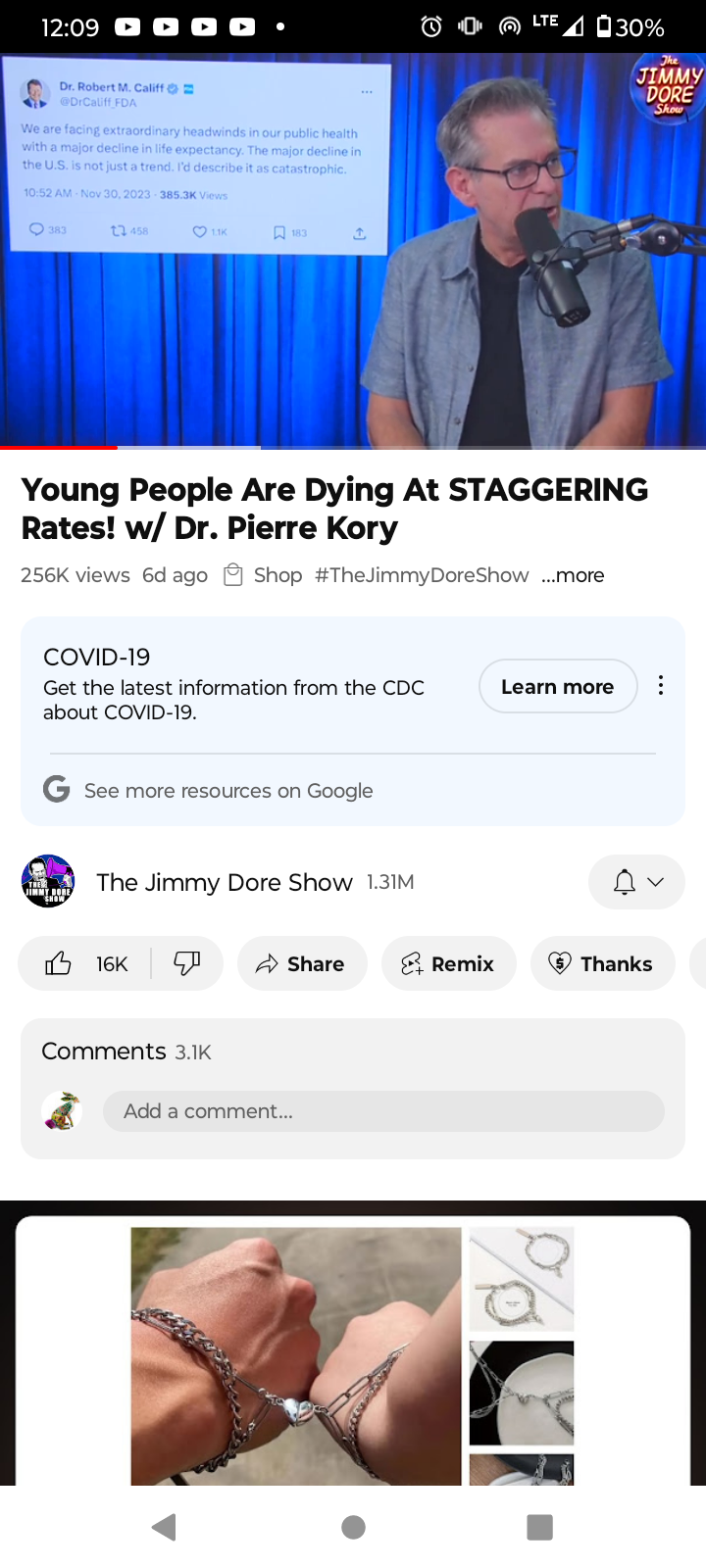The image size is (706, 1568).
Task: Seek on the red video progress bar
Action: [59, 448]
